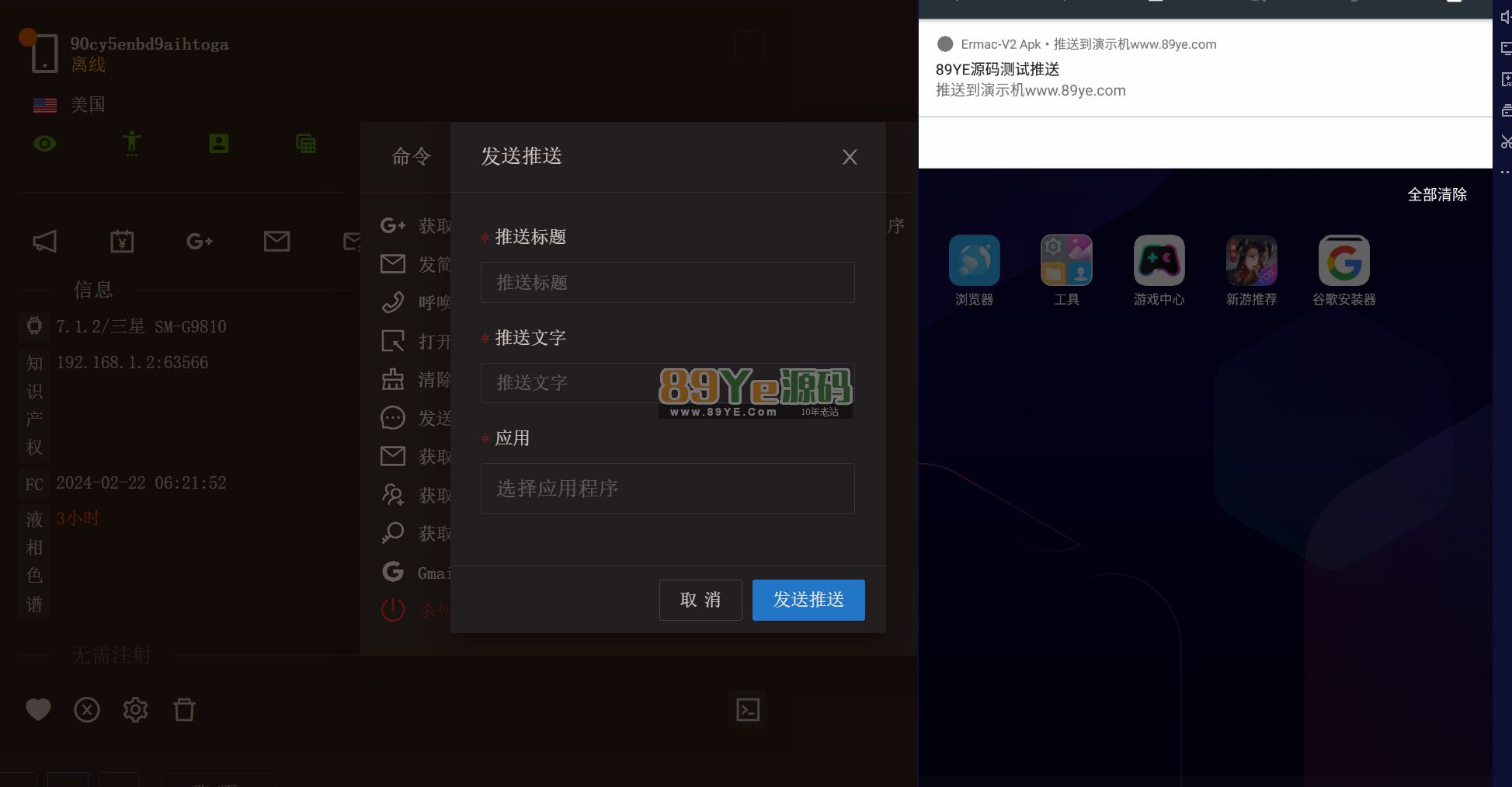Click the US flag icon next to 美国
The height and width of the screenshot is (787, 1512).
pyautogui.click(x=45, y=106)
